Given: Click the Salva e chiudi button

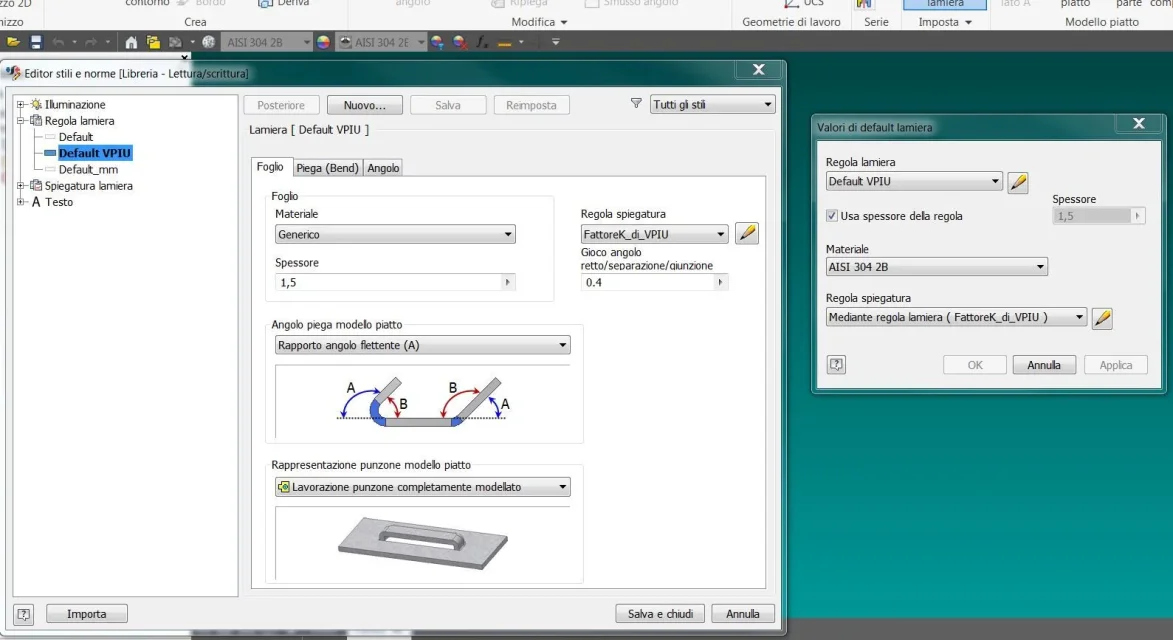Looking at the screenshot, I should click(660, 614).
